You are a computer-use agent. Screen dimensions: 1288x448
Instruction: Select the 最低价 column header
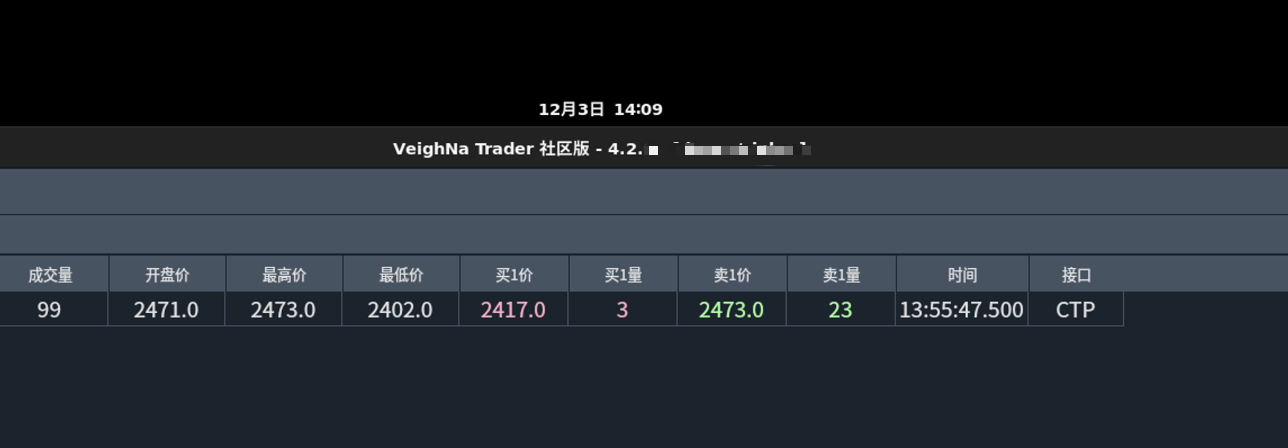tap(401, 275)
